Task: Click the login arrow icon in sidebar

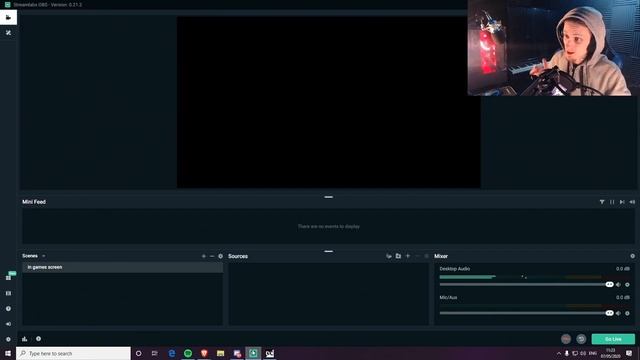Action: 8,324
